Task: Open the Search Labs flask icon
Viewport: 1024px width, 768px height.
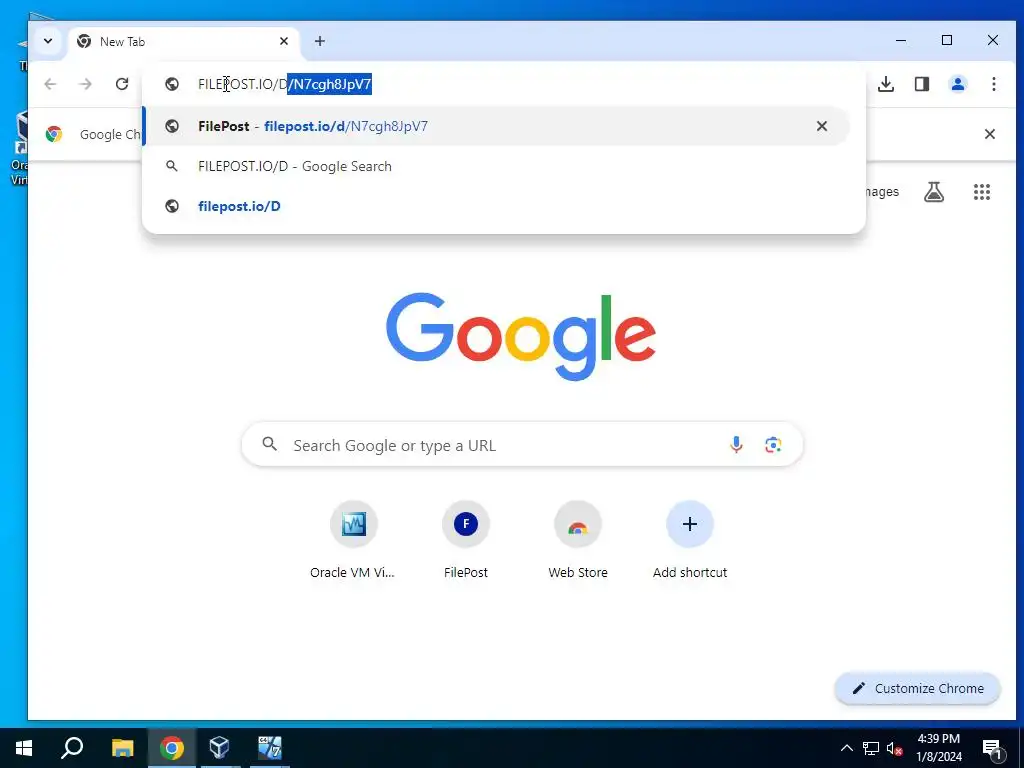Action: [x=934, y=192]
